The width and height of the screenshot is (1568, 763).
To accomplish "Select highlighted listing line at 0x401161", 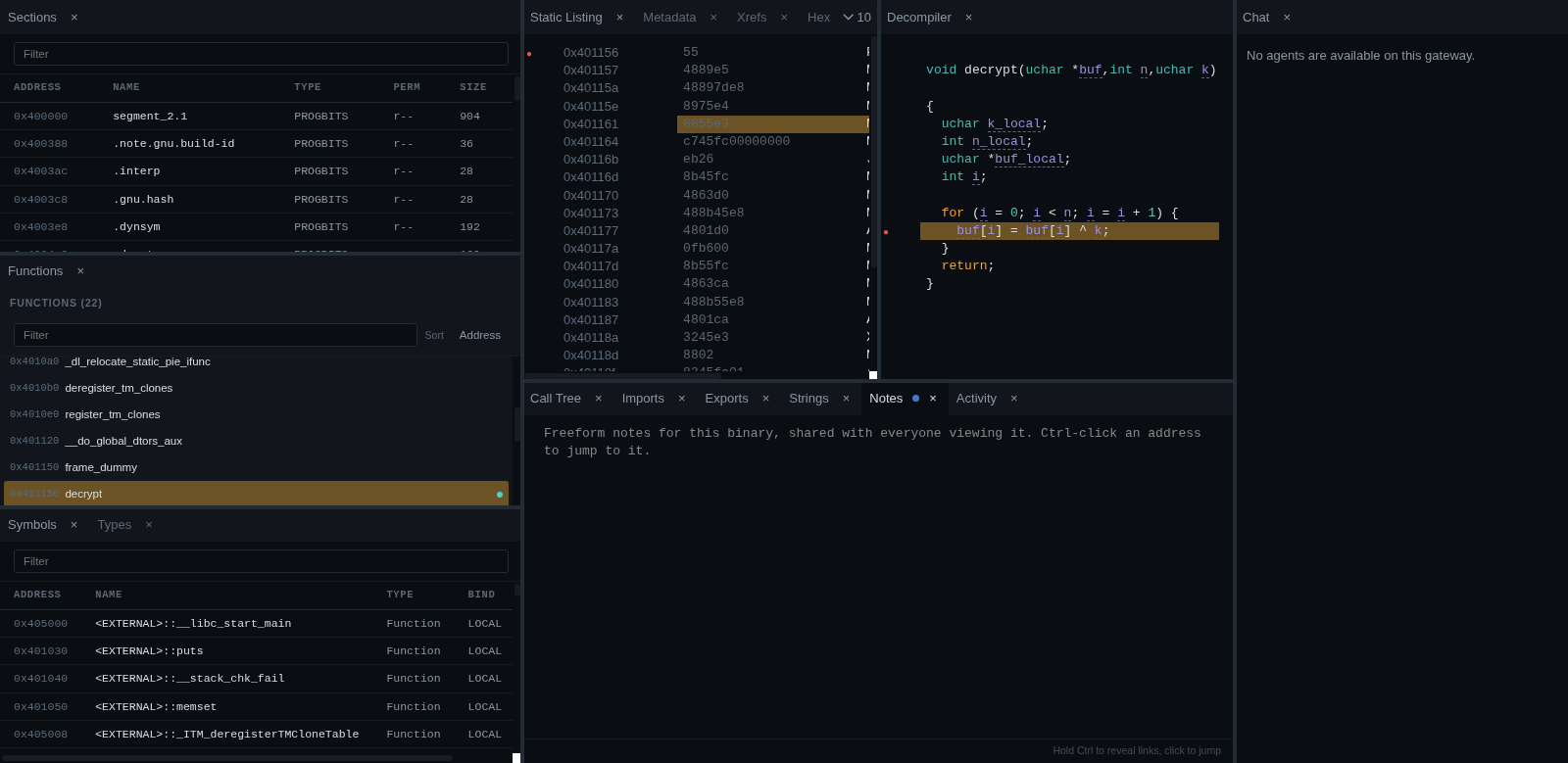I will point(698,124).
